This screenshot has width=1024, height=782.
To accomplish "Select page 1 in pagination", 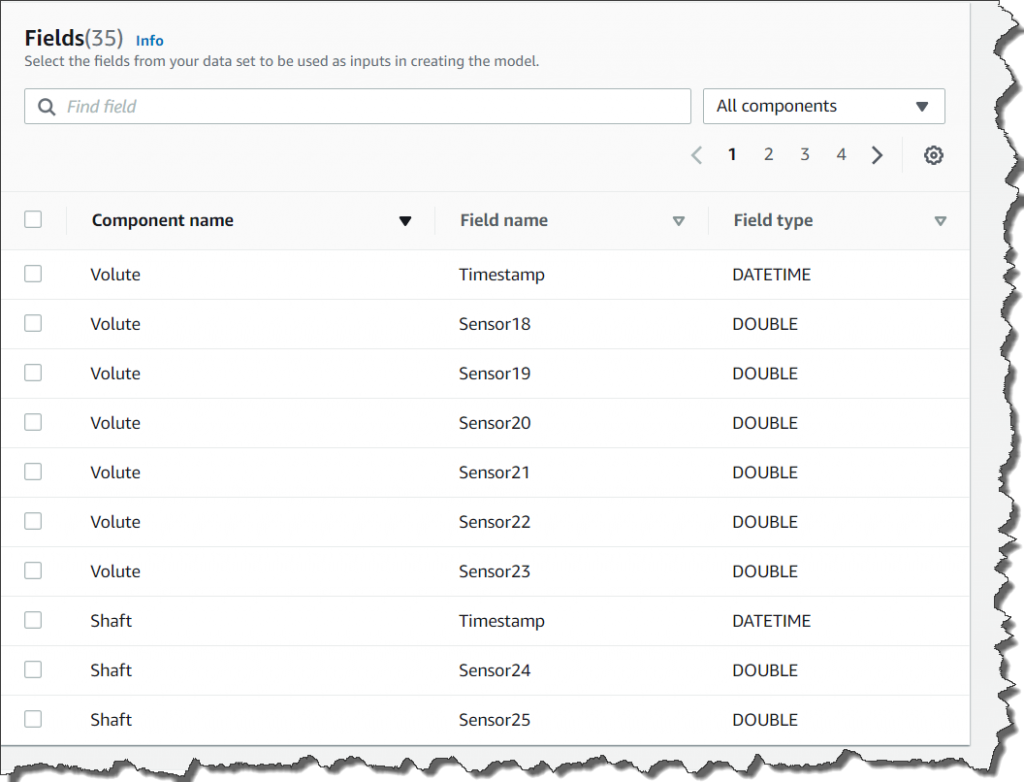I will (732, 155).
